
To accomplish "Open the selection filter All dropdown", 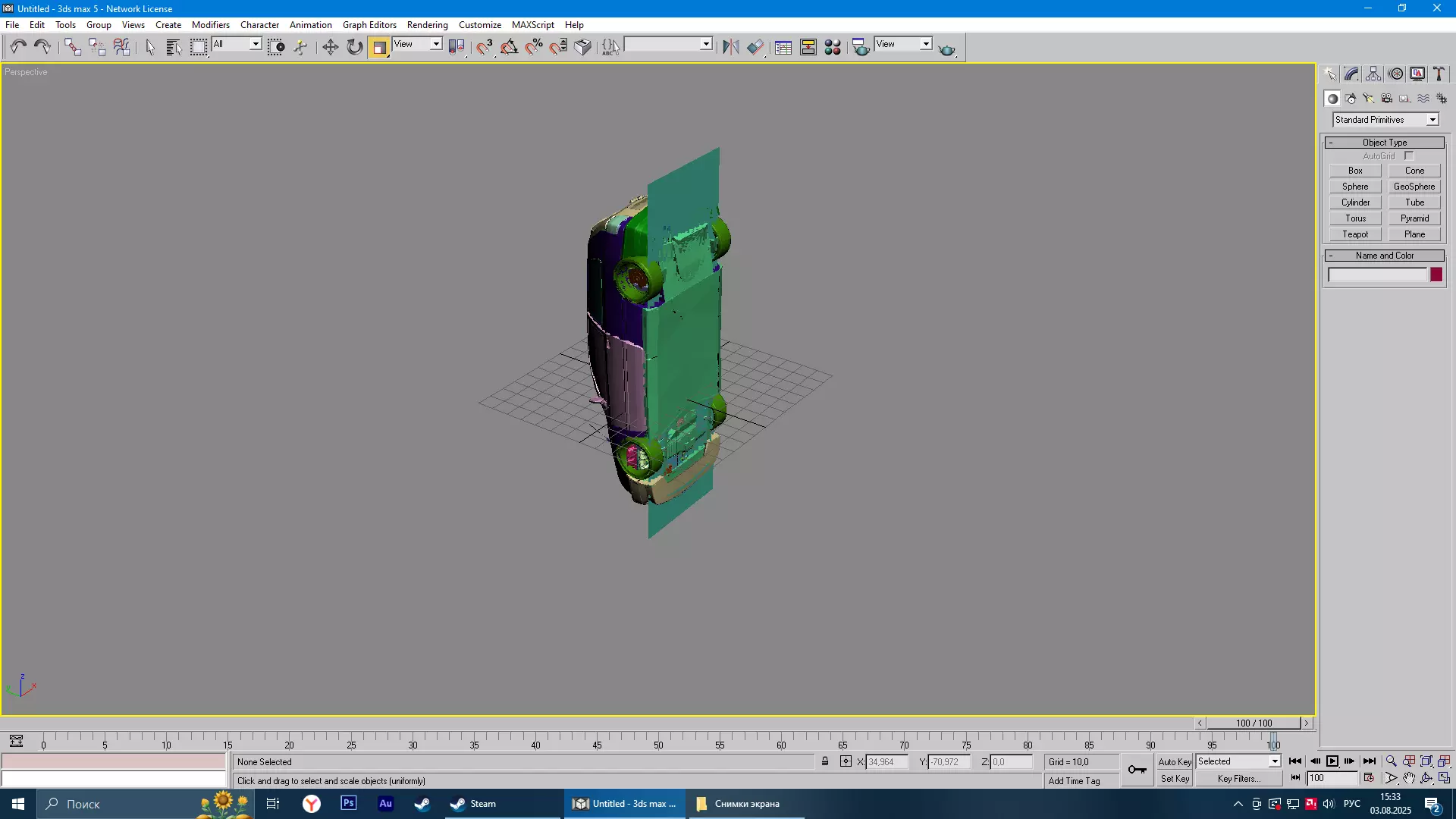I will coord(256,45).
